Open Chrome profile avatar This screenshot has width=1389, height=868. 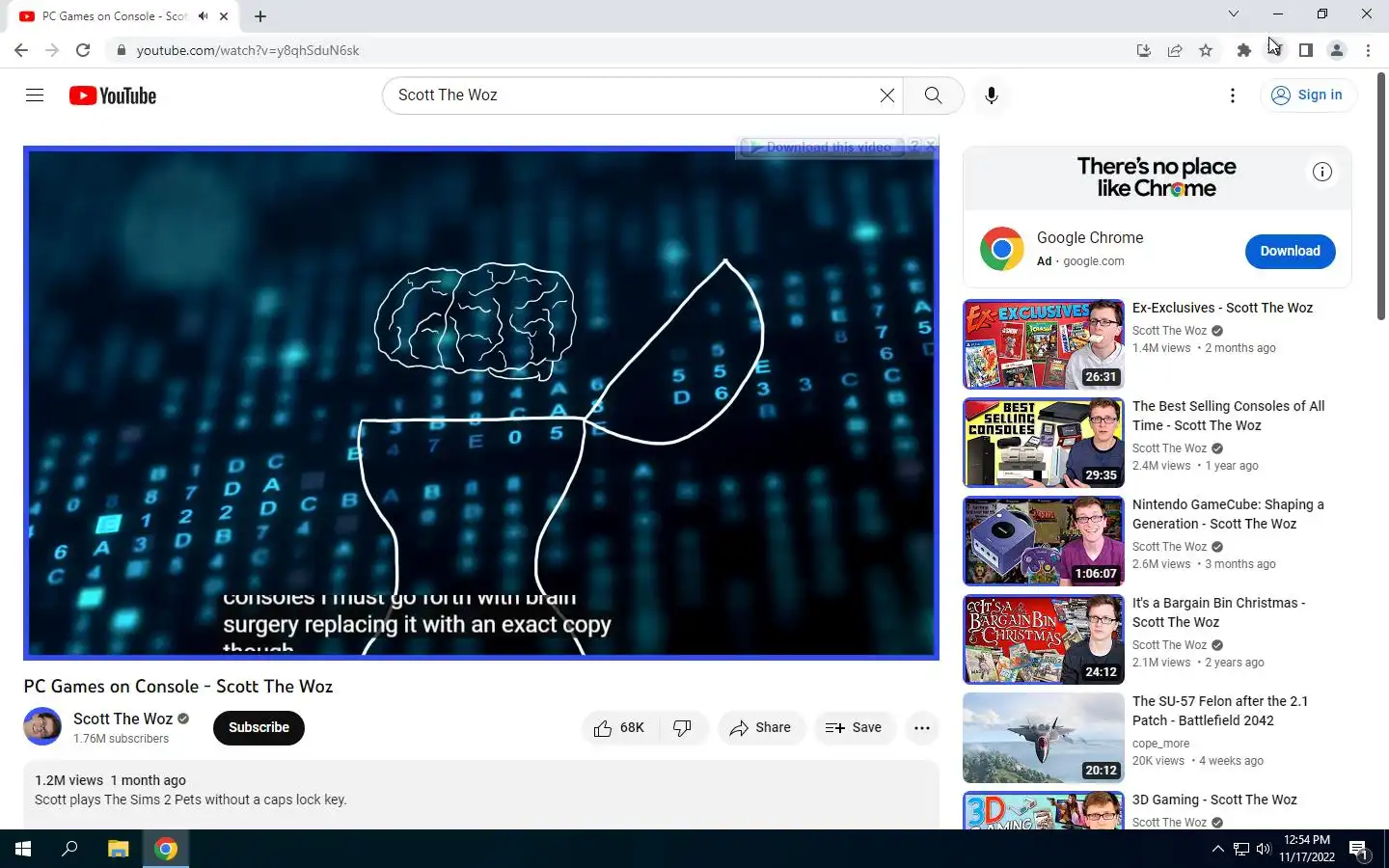point(1337,50)
